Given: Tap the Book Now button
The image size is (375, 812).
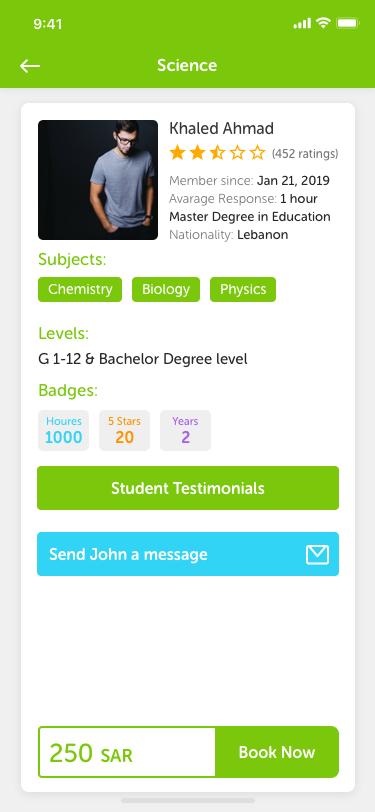Looking at the screenshot, I should pyautogui.click(x=277, y=752).
